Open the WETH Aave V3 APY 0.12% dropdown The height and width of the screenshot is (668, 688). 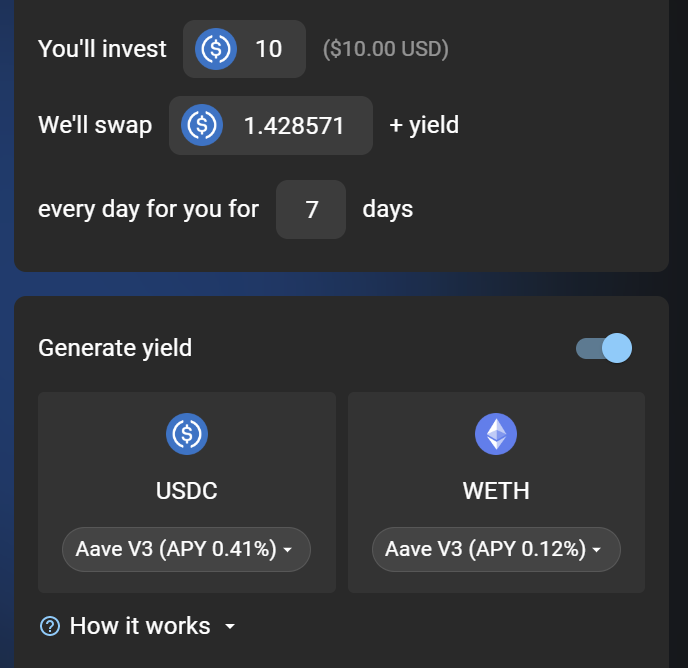(496, 549)
